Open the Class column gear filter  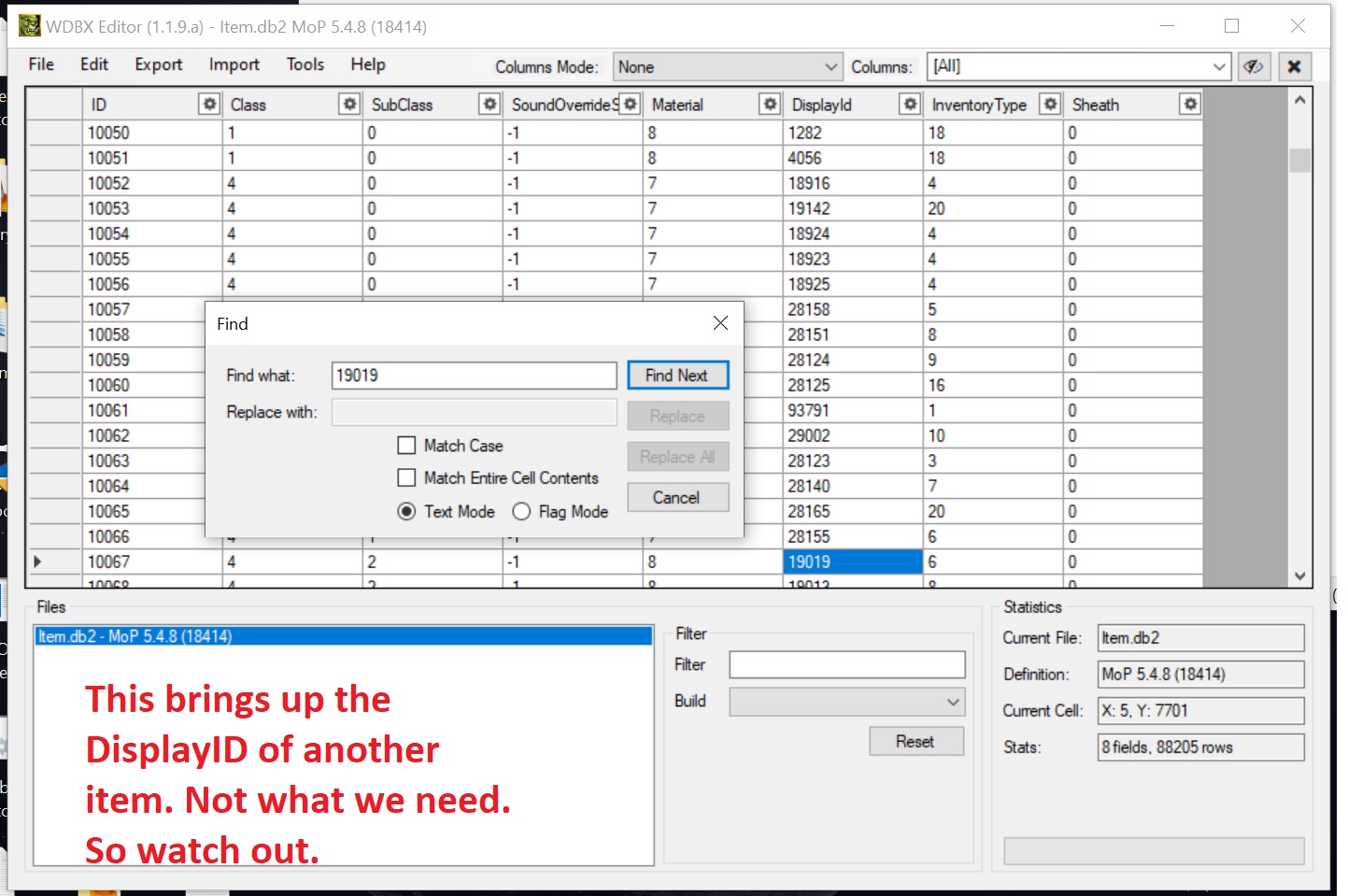349,104
